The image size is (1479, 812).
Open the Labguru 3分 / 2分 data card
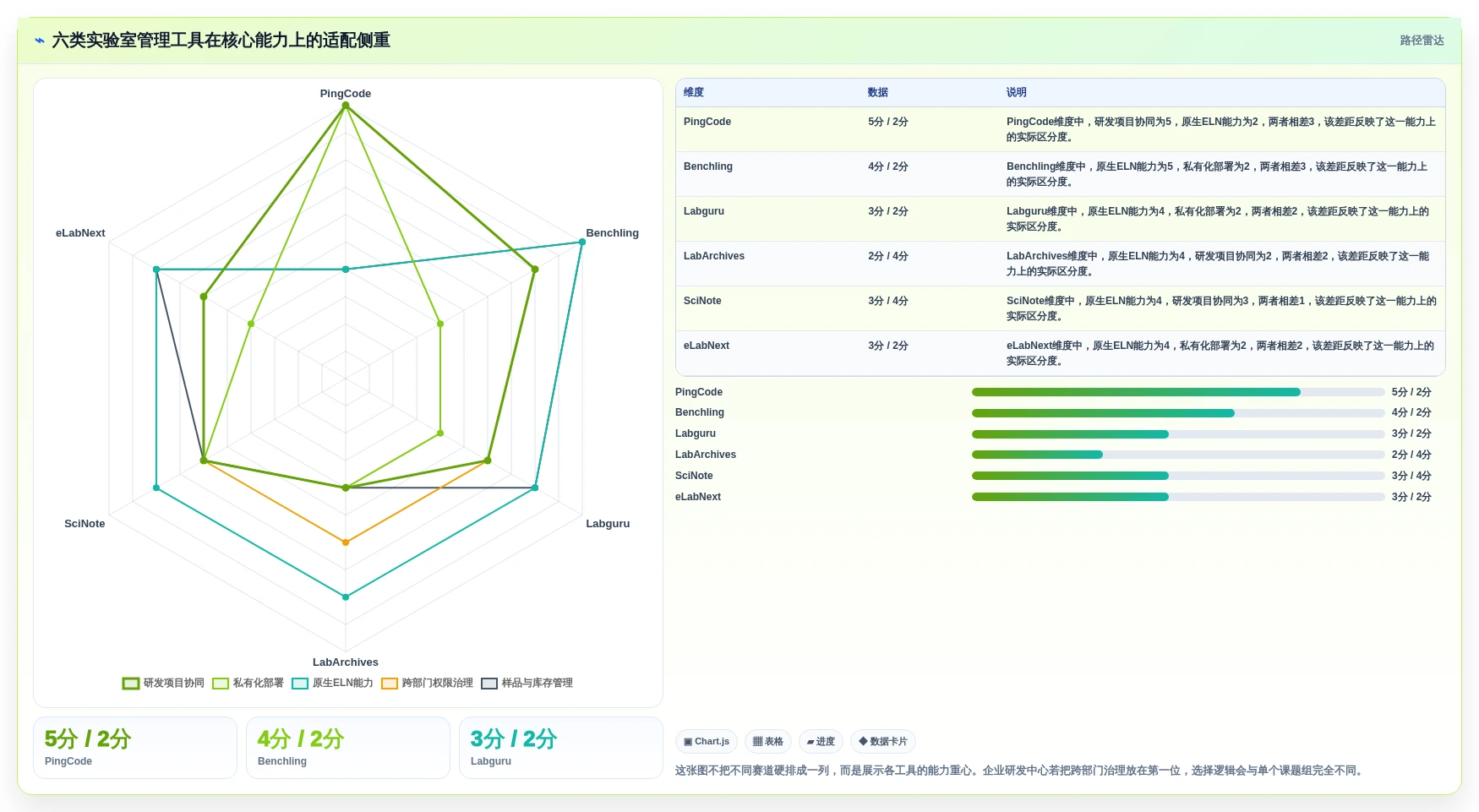pos(561,748)
